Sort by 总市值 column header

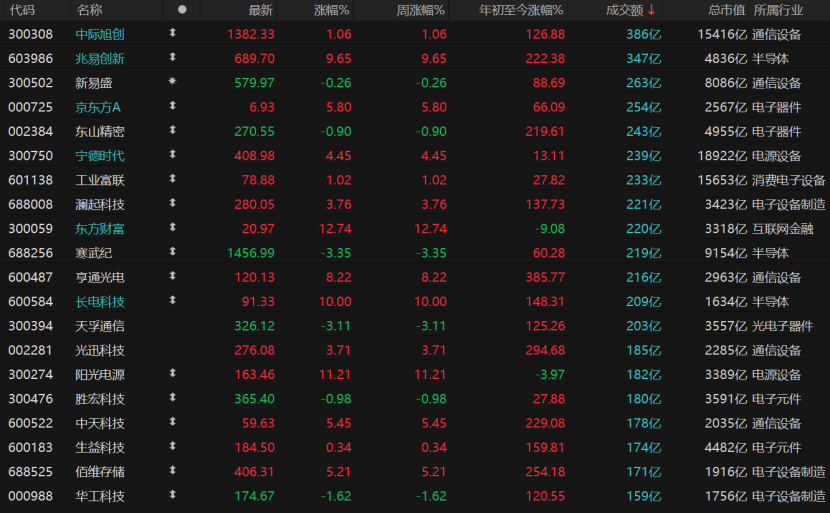(x=726, y=10)
